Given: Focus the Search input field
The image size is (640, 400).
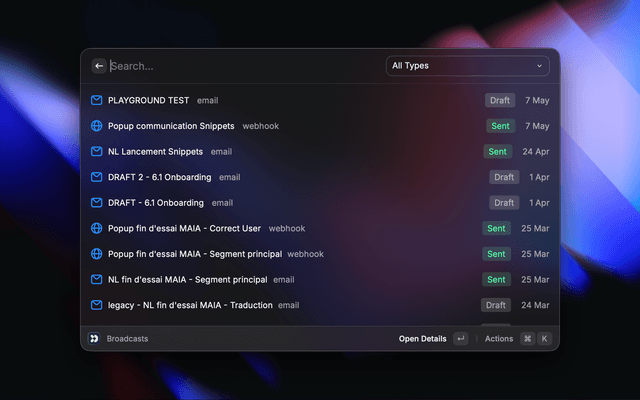Looking at the screenshot, I should pos(240,66).
